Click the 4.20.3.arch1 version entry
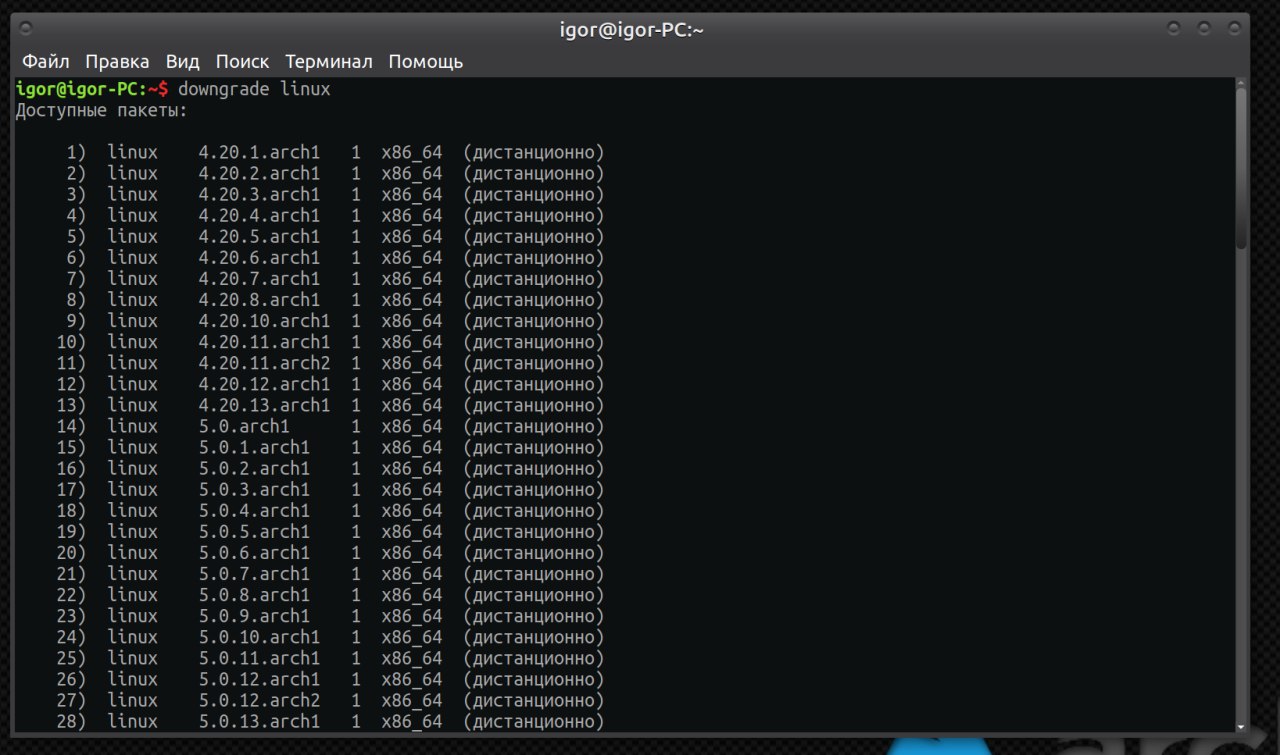The width and height of the screenshot is (1280, 755). coord(259,195)
